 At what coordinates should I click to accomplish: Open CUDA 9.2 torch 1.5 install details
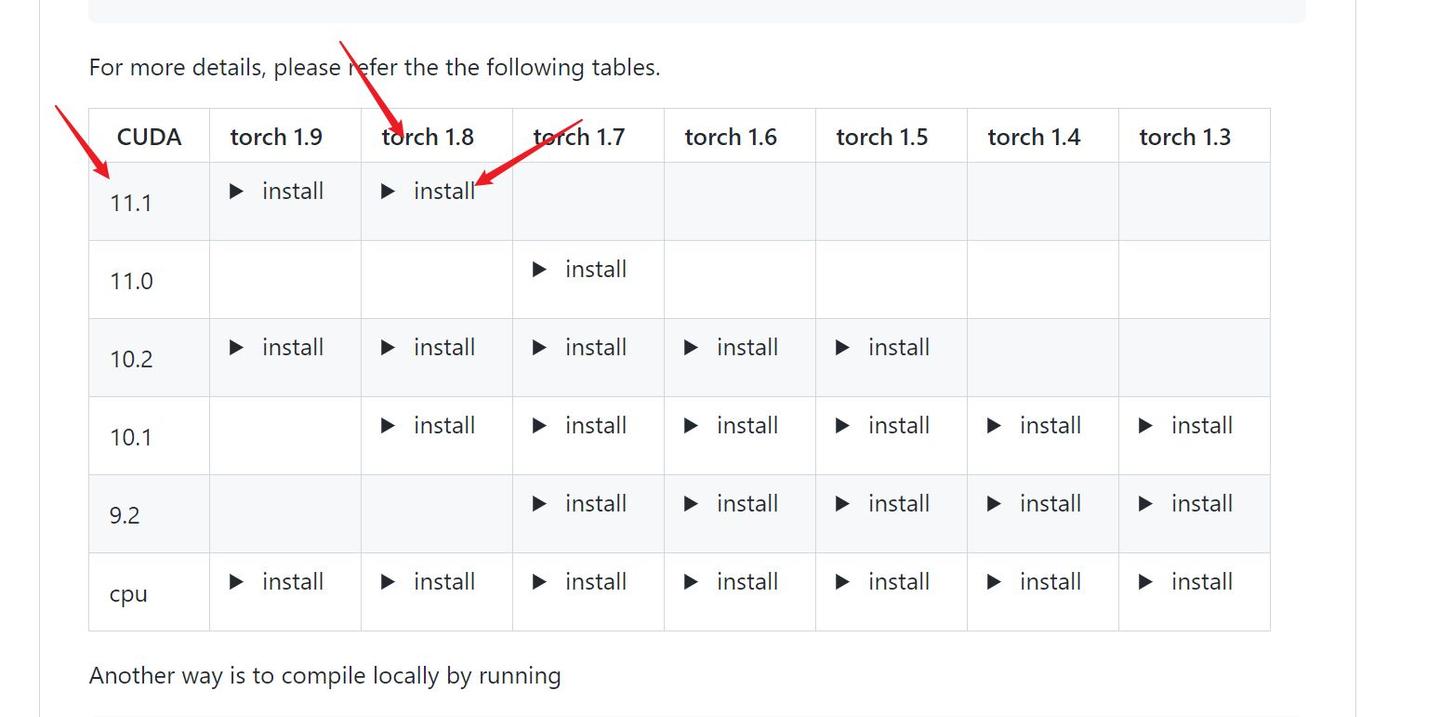884,503
